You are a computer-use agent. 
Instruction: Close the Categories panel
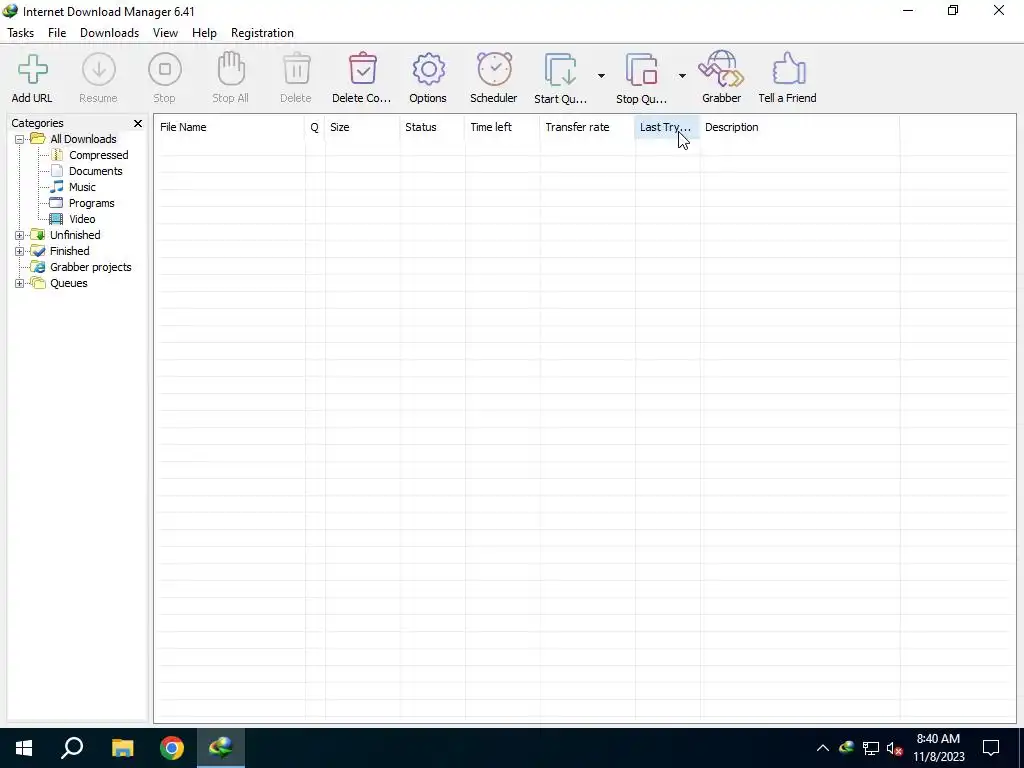tap(138, 123)
